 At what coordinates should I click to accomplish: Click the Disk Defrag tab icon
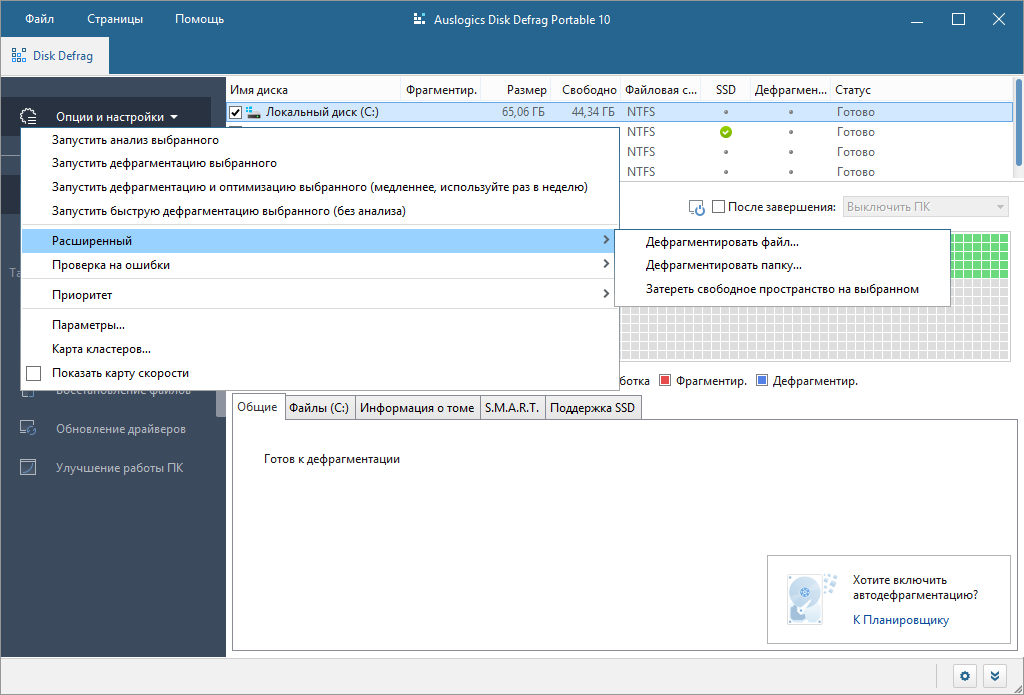click(x=19, y=55)
